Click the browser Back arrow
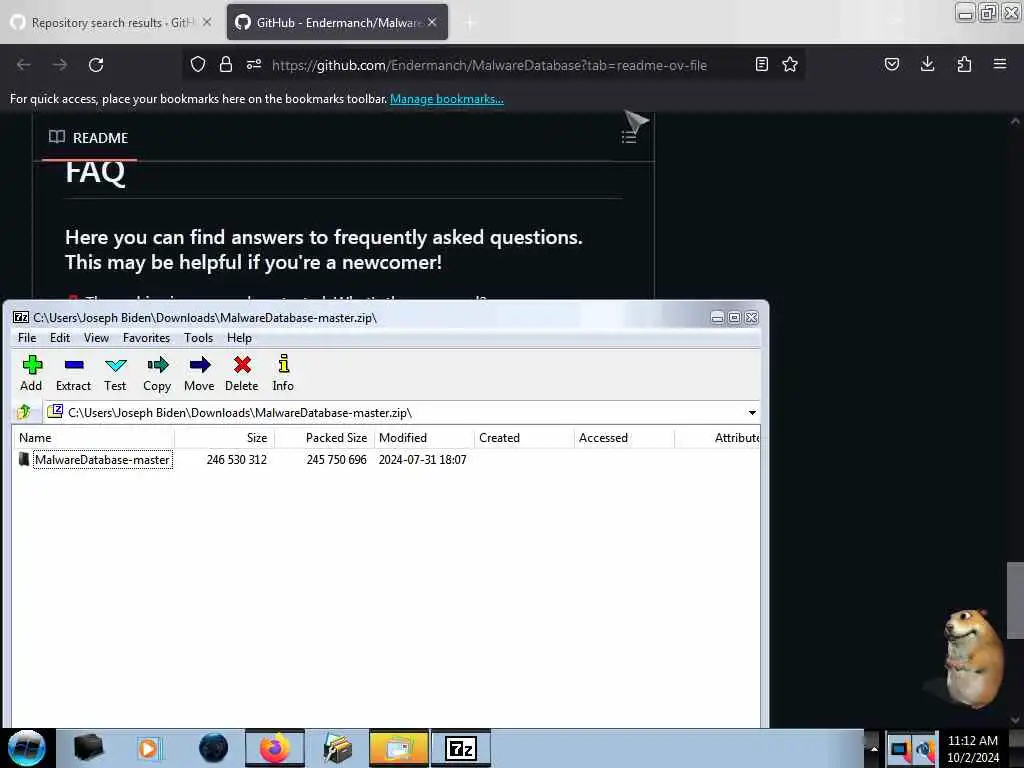This screenshot has height=768, width=1024. click(x=24, y=65)
